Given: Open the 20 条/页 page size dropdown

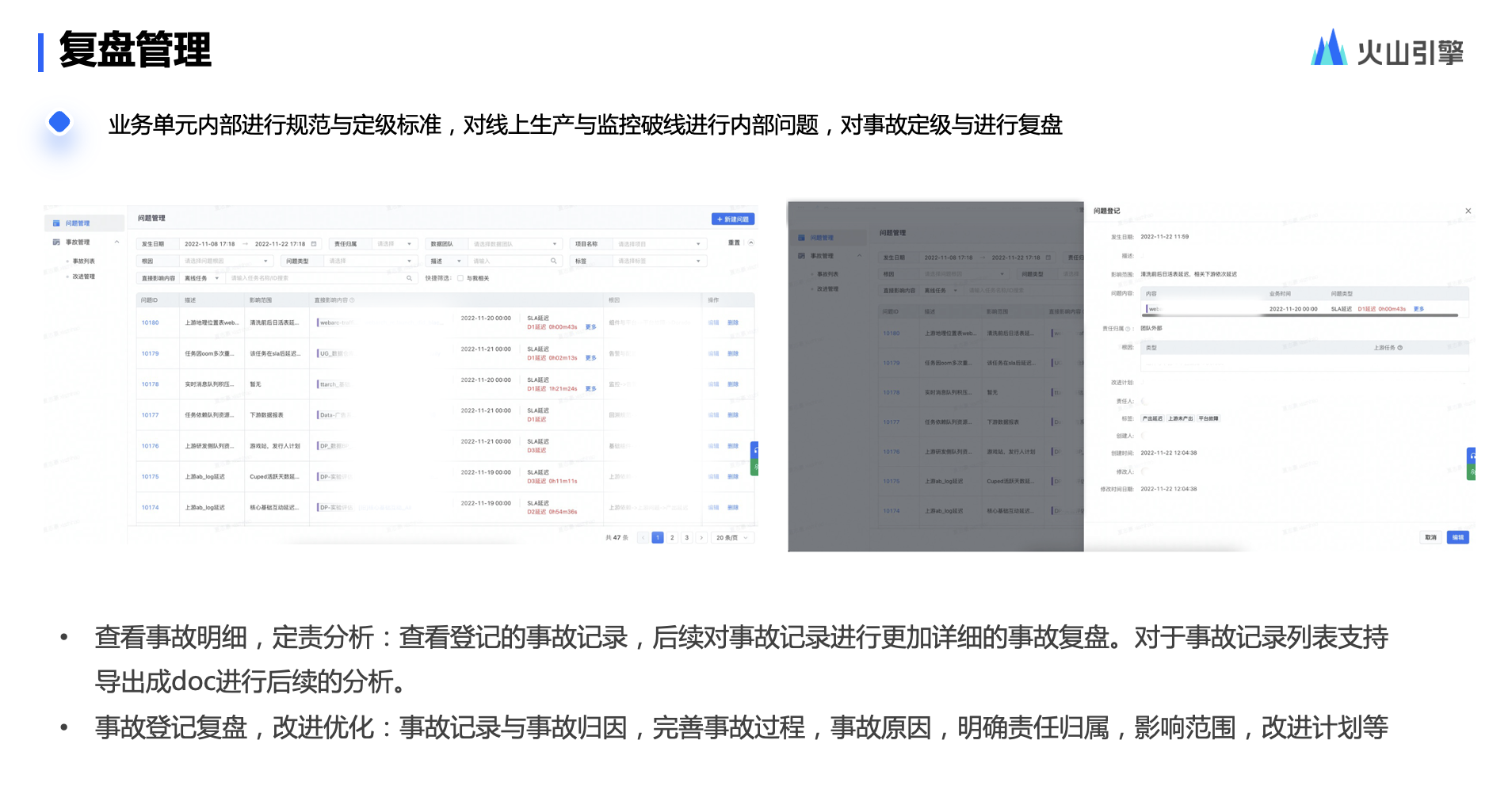Looking at the screenshot, I should point(731,538).
